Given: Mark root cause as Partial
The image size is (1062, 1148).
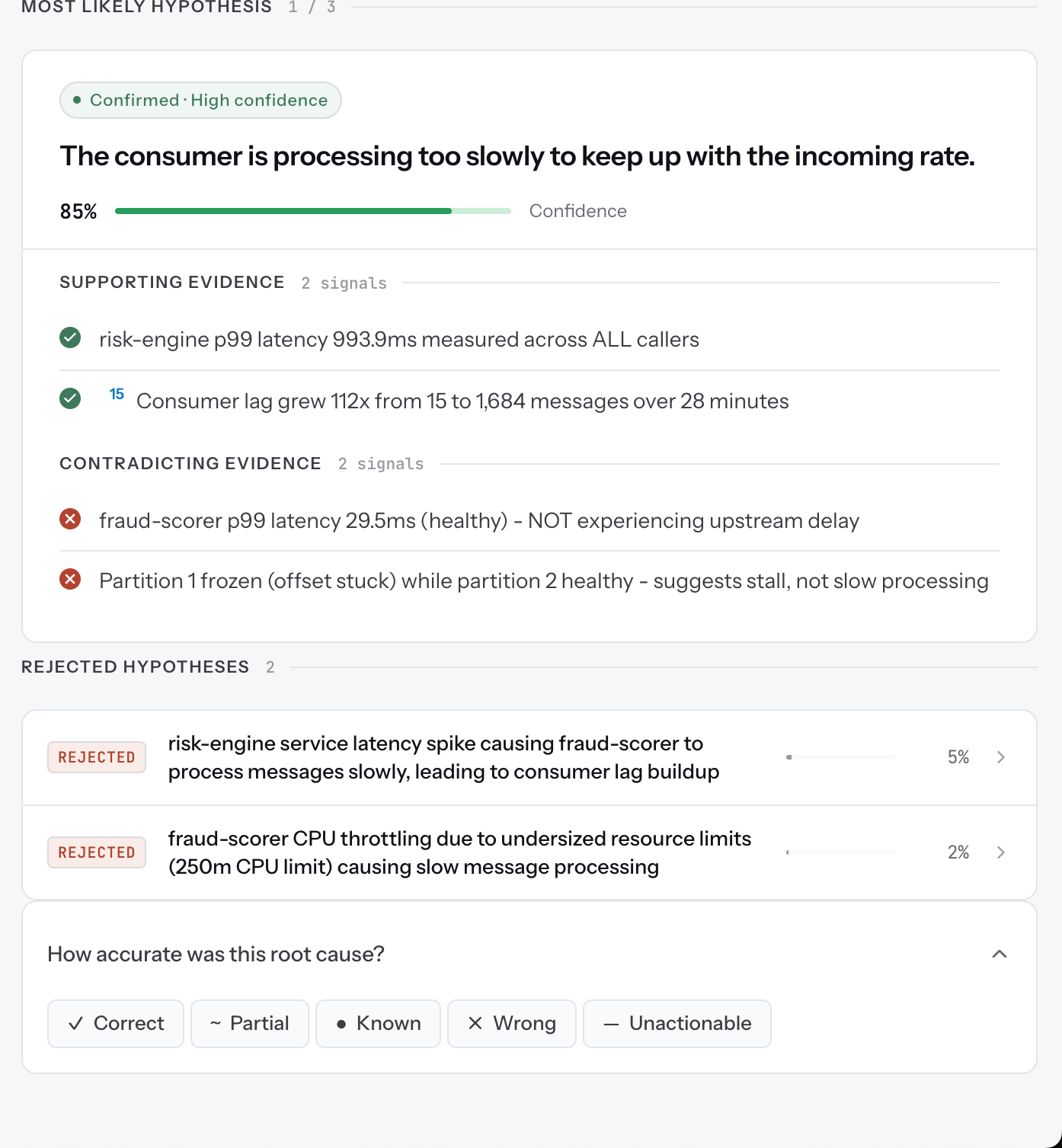Looking at the screenshot, I should click(250, 1023).
